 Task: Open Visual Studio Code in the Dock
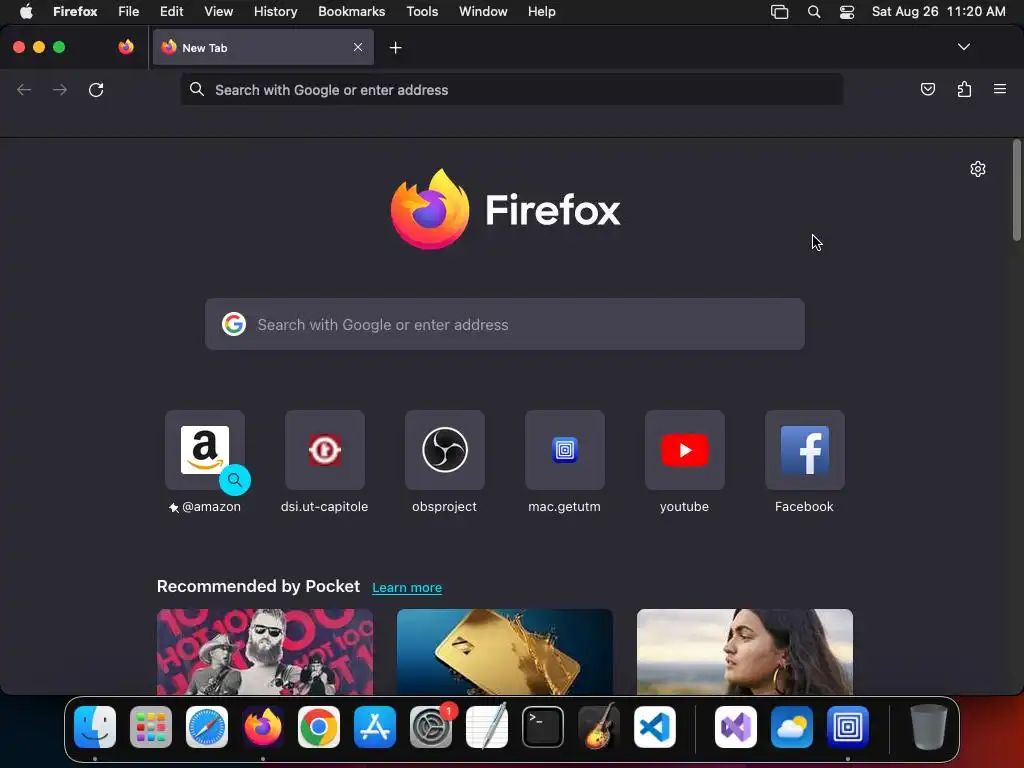[x=654, y=727]
